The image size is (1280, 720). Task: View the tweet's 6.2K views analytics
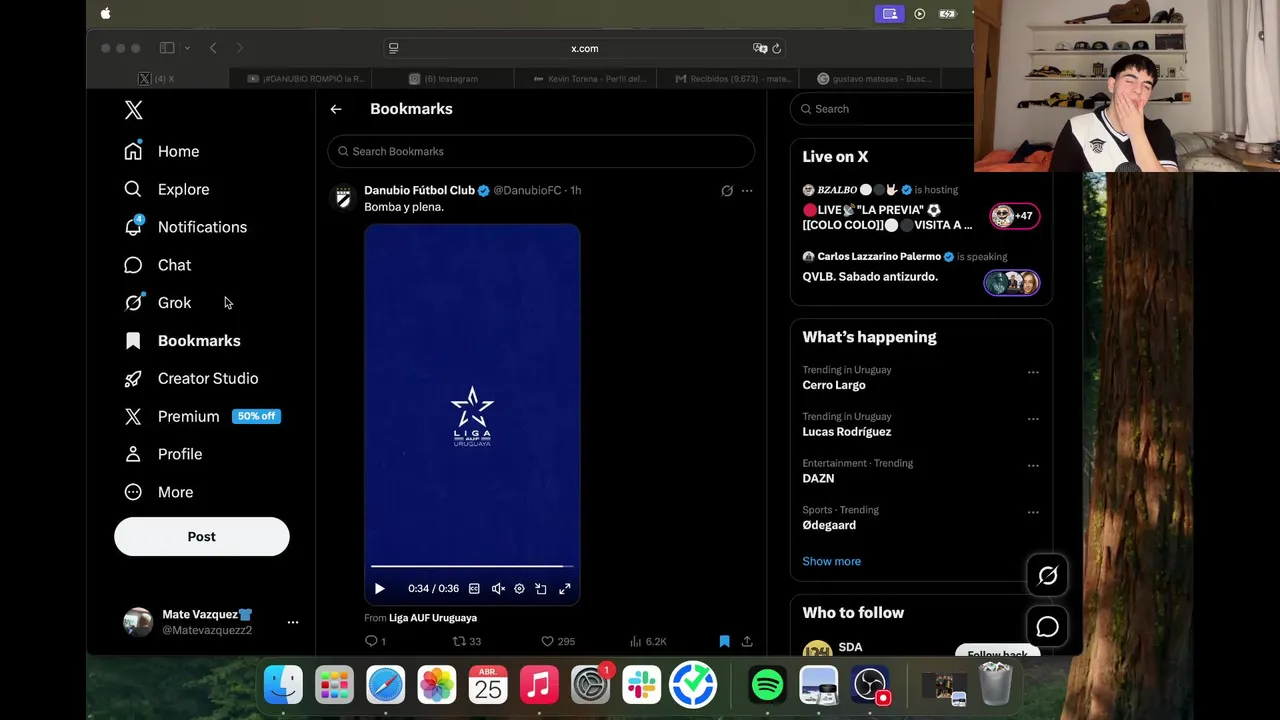[648, 641]
